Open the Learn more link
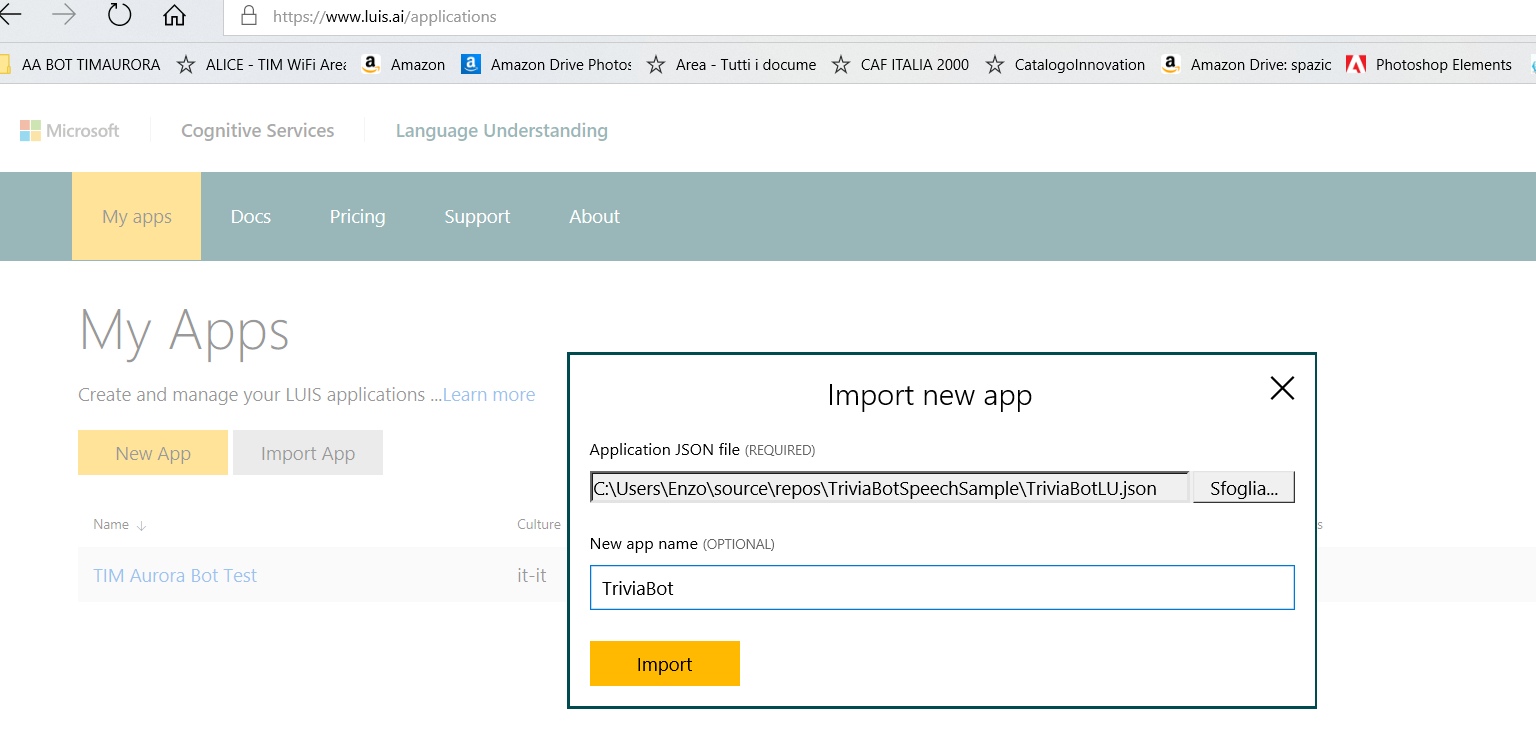This screenshot has height=738, width=1536. coord(488,395)
